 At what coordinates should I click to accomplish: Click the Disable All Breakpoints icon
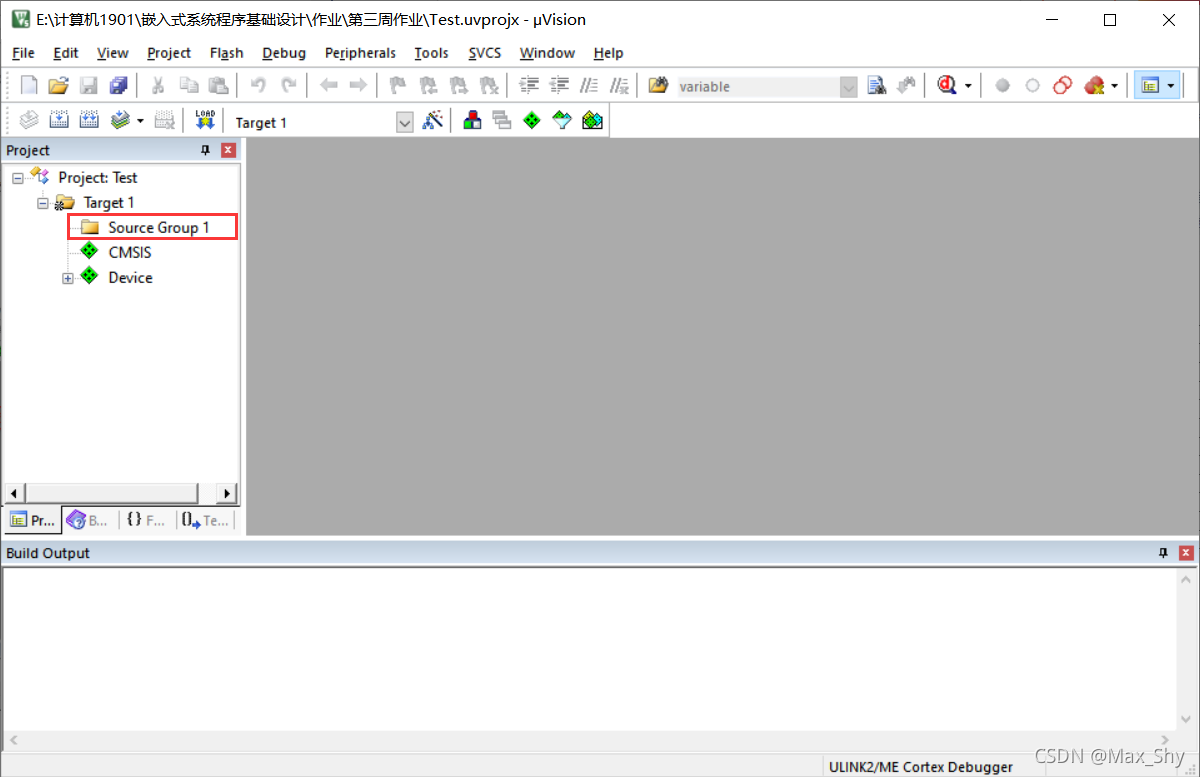(x=1062, y=86)
